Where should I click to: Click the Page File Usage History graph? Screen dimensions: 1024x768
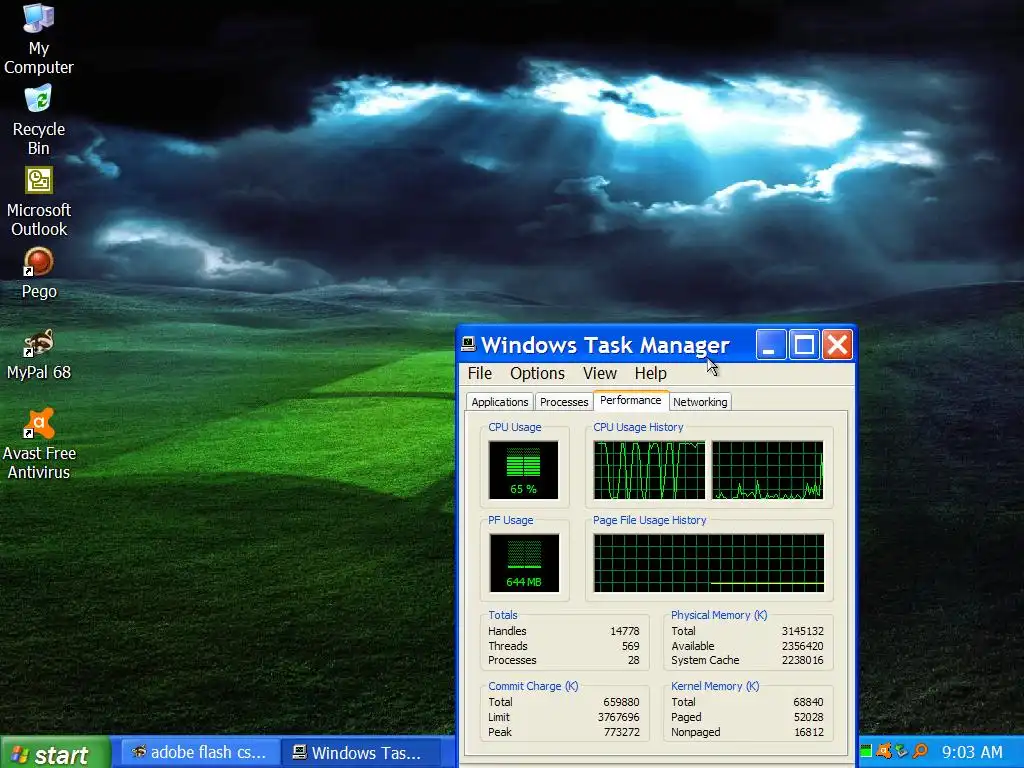[709, 563]
